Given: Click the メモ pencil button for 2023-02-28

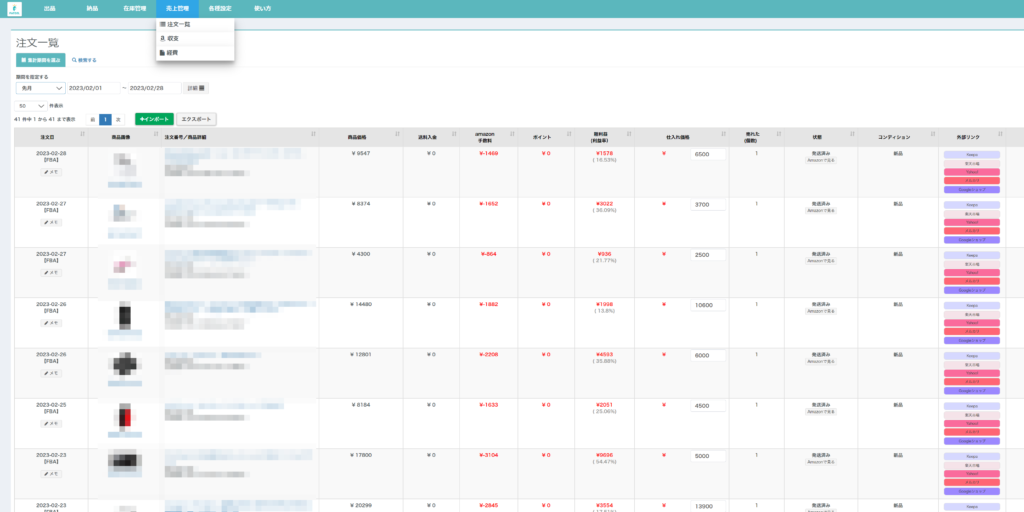Looking at the screenshot, I should coord(51,172).
